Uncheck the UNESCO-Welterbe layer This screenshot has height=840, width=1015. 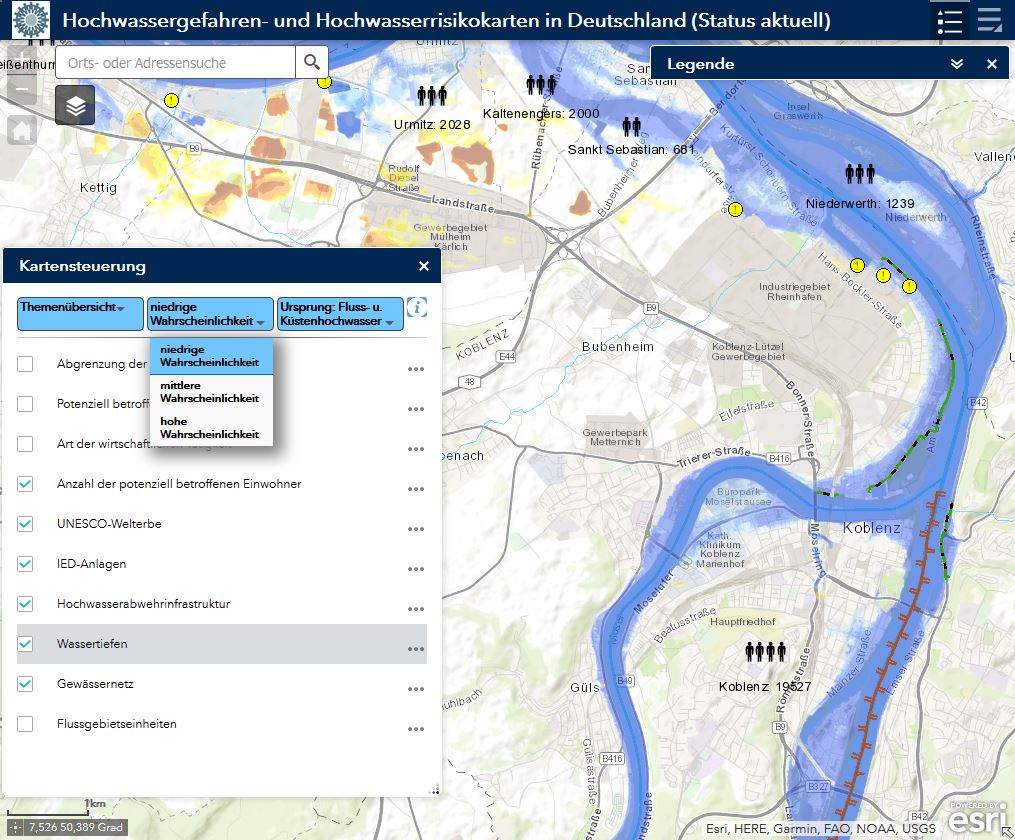(x=25, y=524)
